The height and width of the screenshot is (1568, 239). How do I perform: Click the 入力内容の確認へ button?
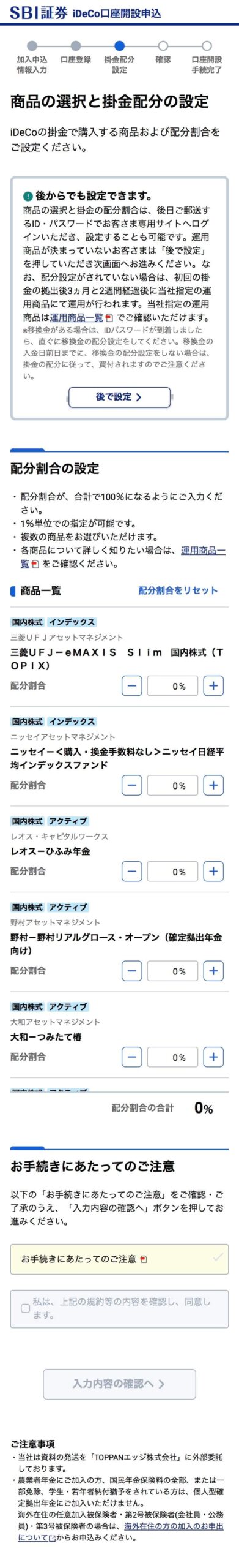point(119,1383)
